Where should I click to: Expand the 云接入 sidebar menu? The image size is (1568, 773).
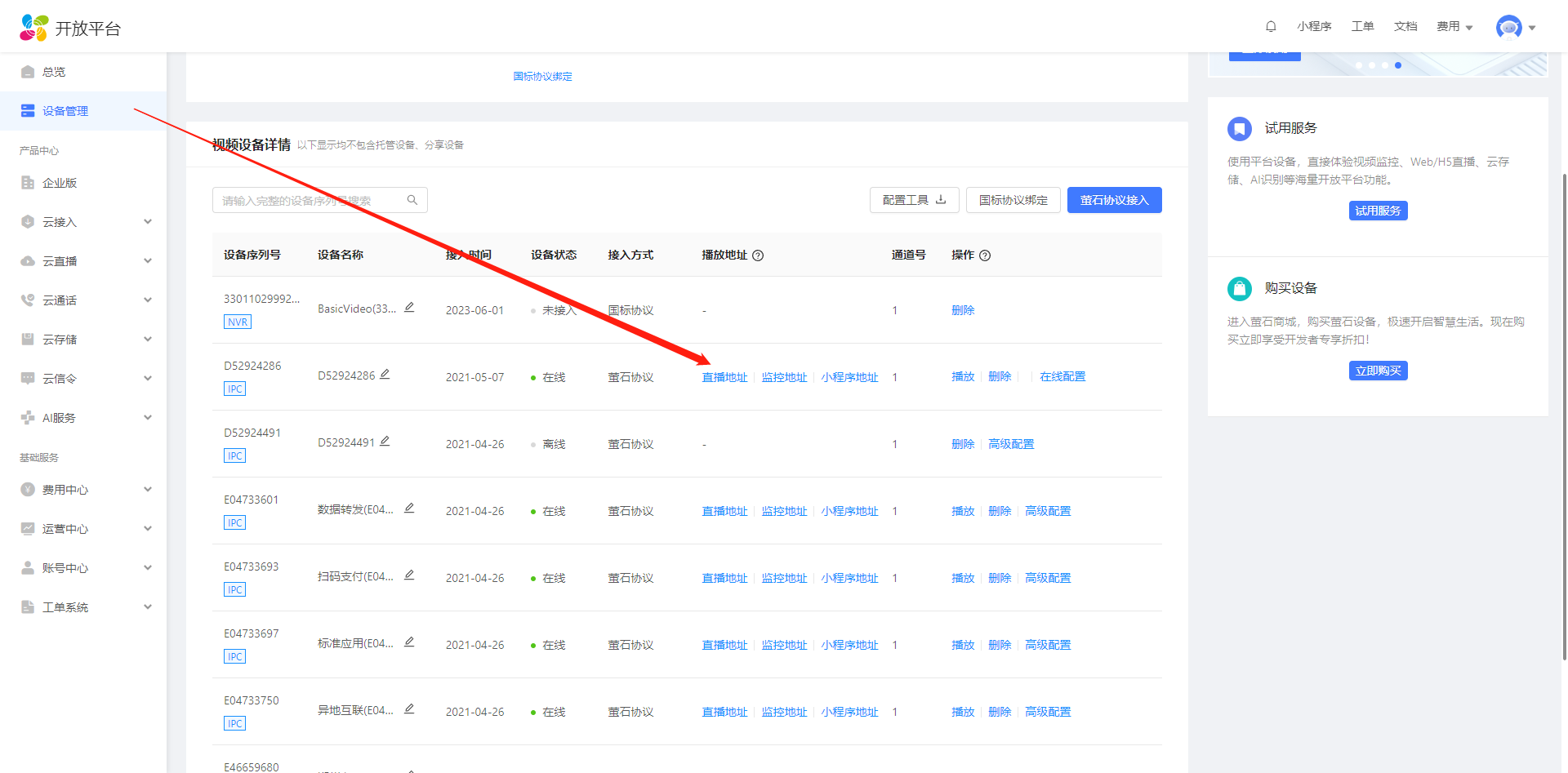tap(148, 222)
